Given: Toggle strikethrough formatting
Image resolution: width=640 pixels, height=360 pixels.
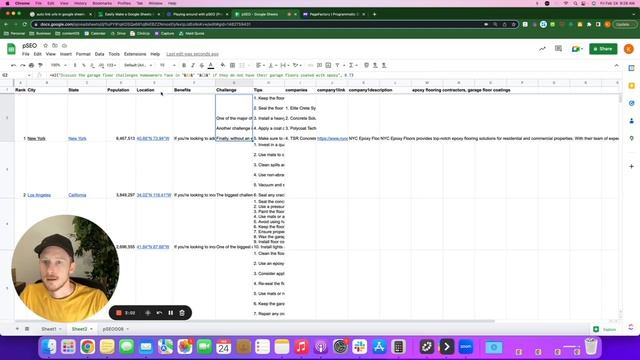Looking at the screenshot, I should tap(202, 65).
